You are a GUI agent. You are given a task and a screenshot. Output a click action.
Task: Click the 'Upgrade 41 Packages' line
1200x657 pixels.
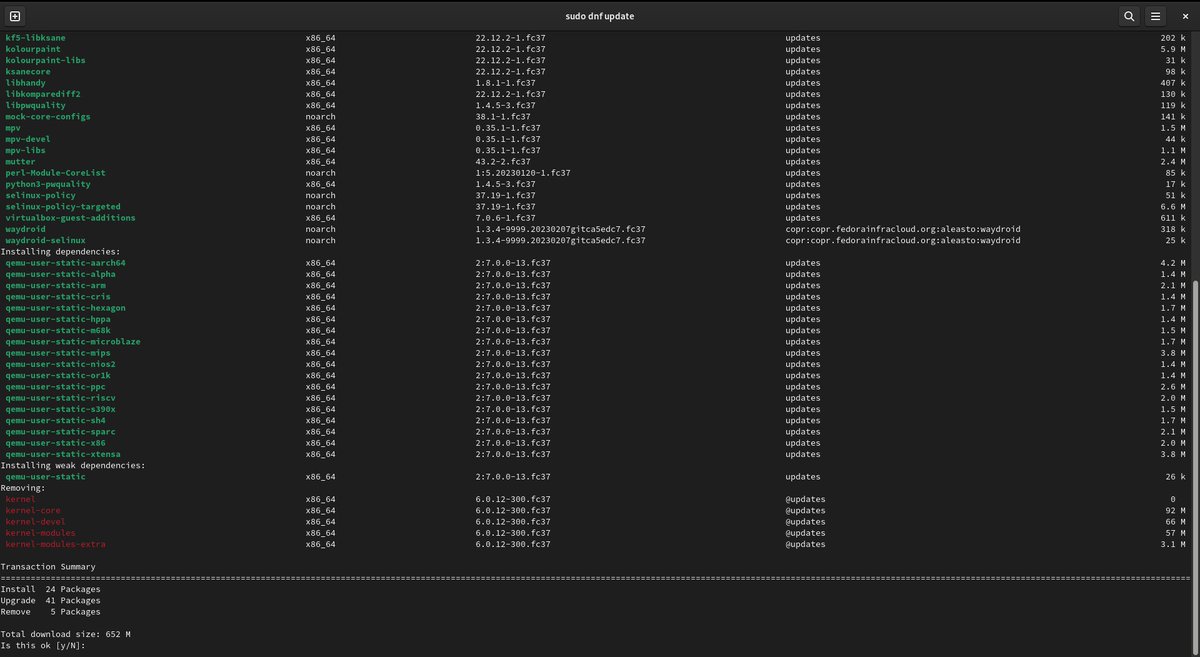pos(50,600)
